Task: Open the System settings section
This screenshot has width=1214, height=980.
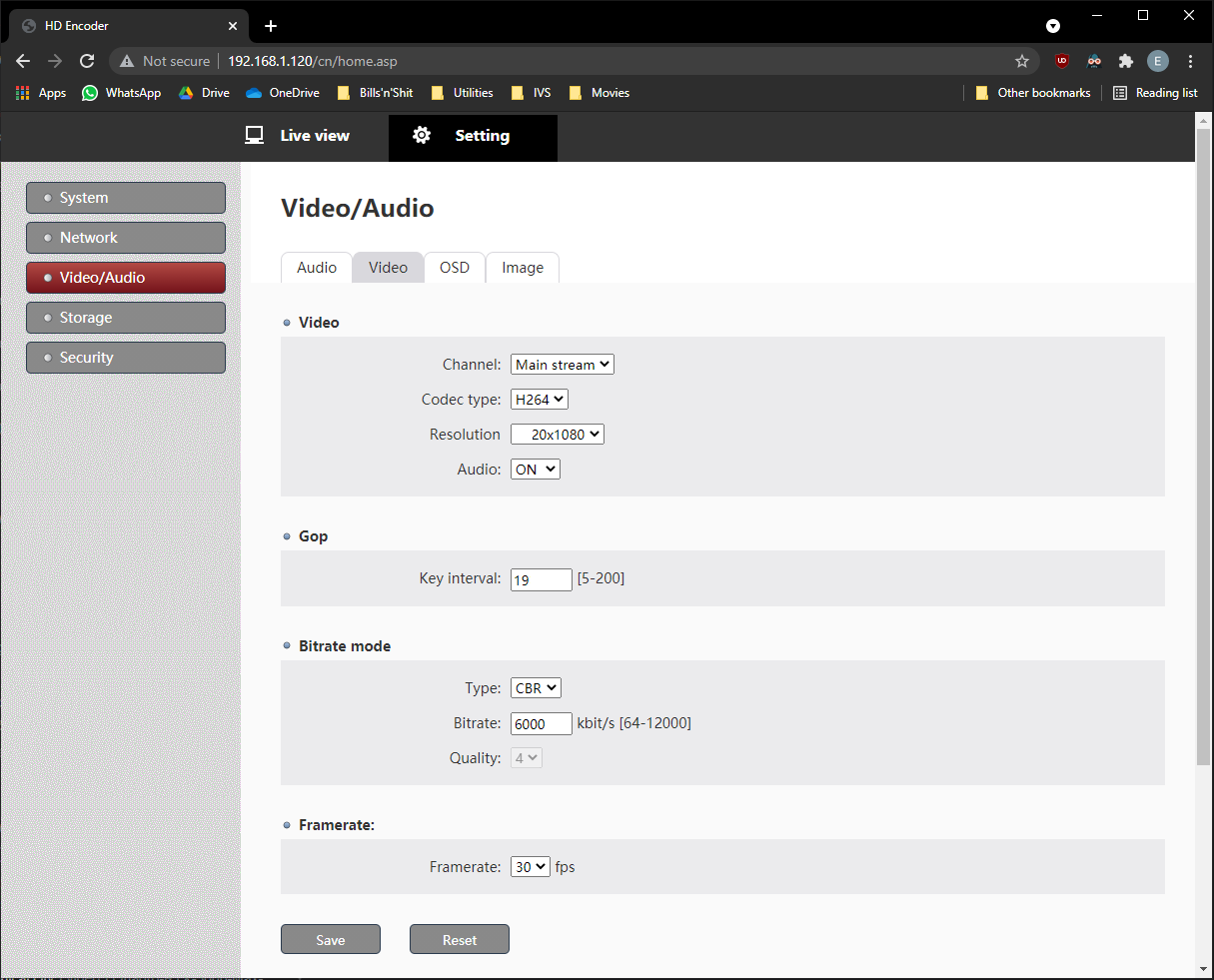Action: (x=126, y=198)
